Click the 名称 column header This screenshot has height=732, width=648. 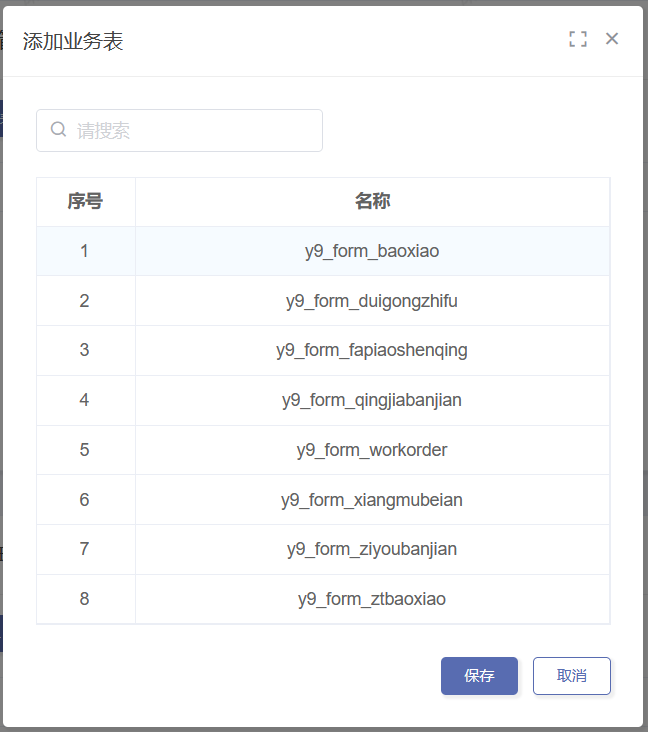[x=373, y=202]
